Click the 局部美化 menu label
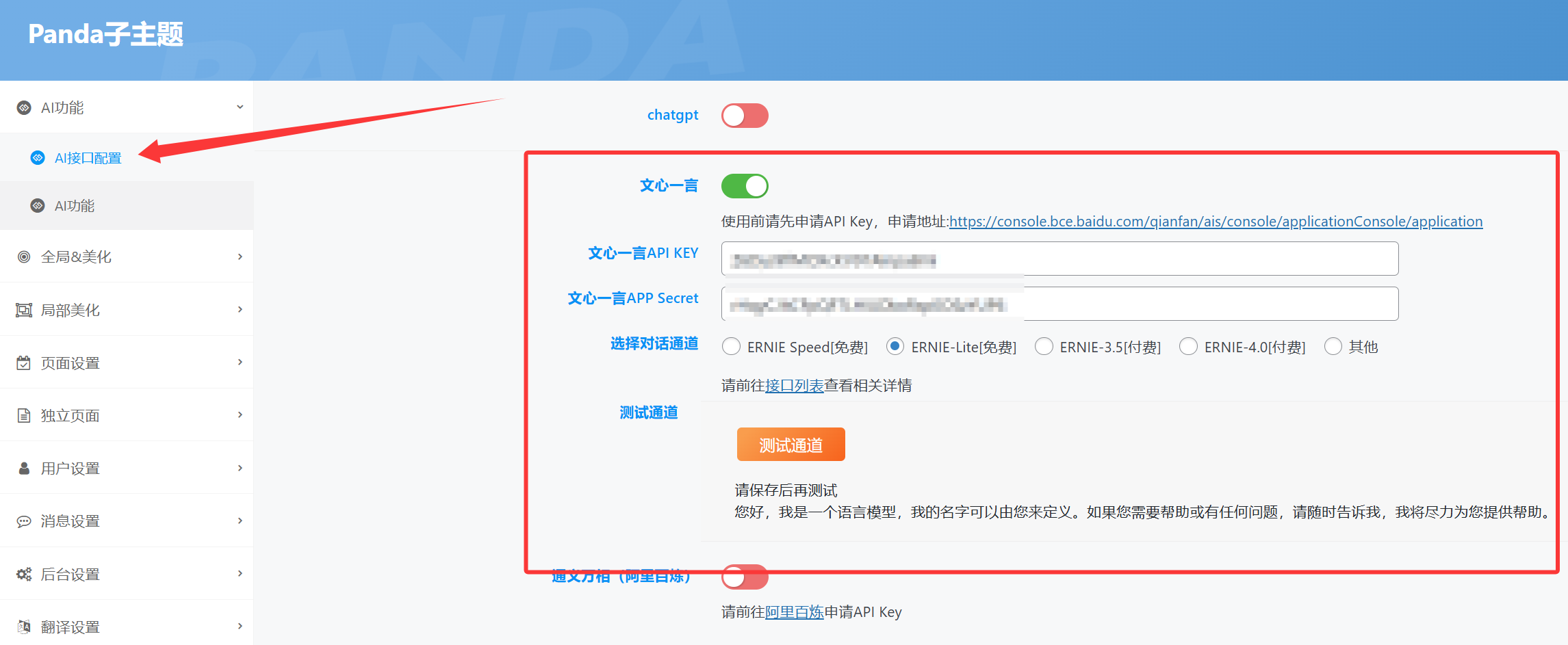The image size is (1568, 645). click(x=70, y=310)
